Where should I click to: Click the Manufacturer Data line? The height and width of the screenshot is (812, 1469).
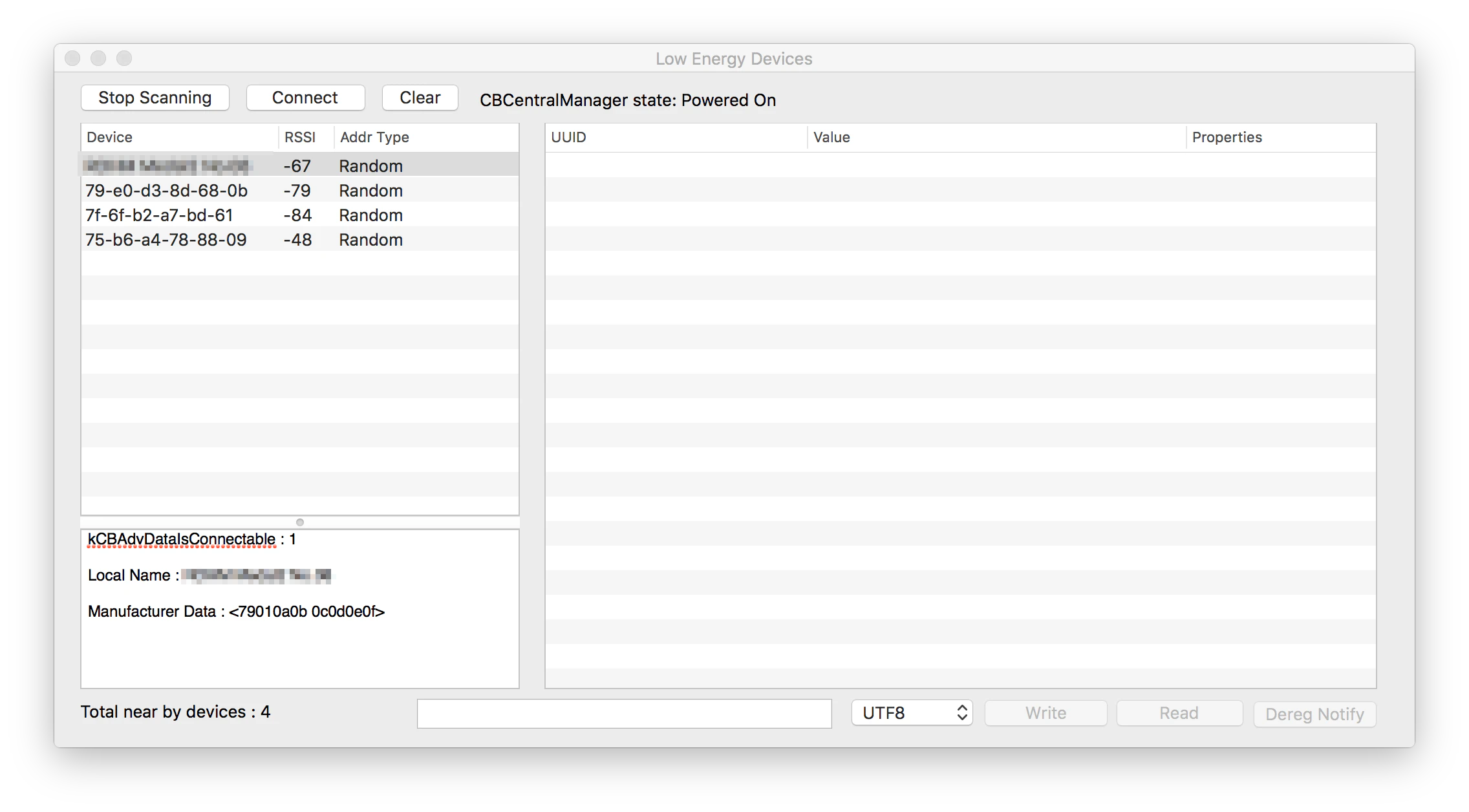[236, 612]
